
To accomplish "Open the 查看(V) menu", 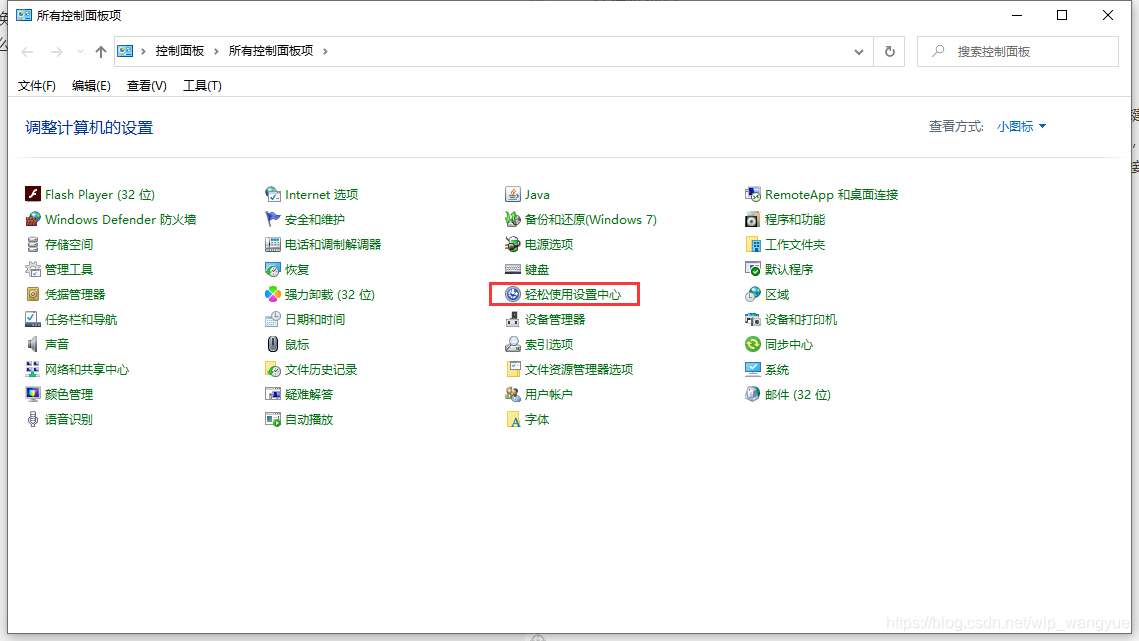I will [146, 86].
